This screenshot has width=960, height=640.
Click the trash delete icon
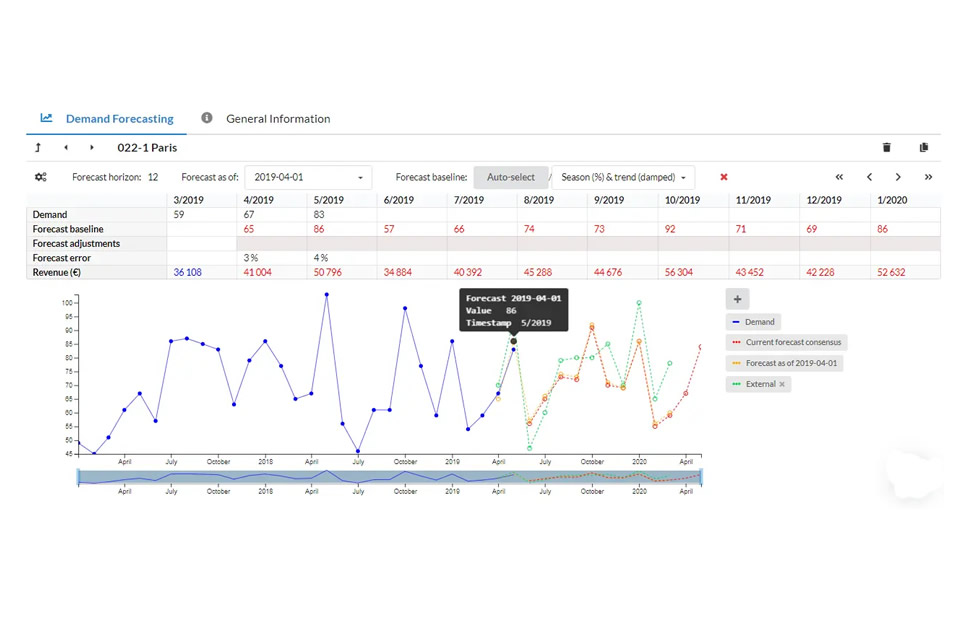(886, 148)
